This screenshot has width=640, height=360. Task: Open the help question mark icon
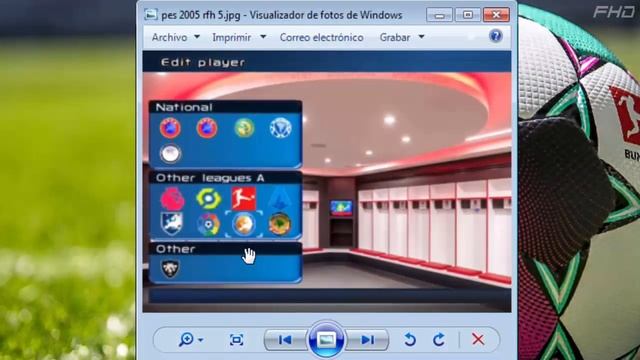pos(496,36)
